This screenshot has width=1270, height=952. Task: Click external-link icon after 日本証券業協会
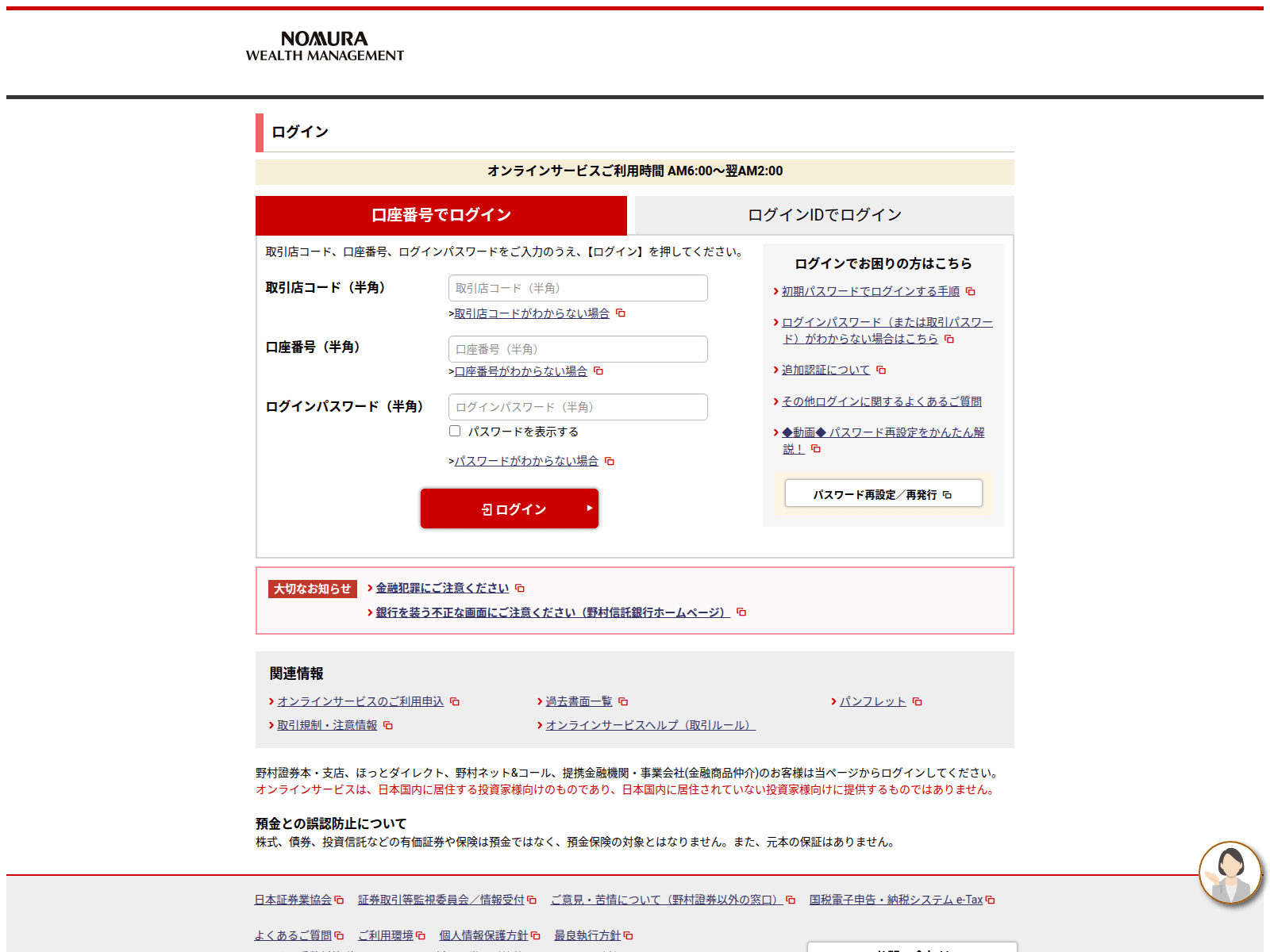[340, 900]
